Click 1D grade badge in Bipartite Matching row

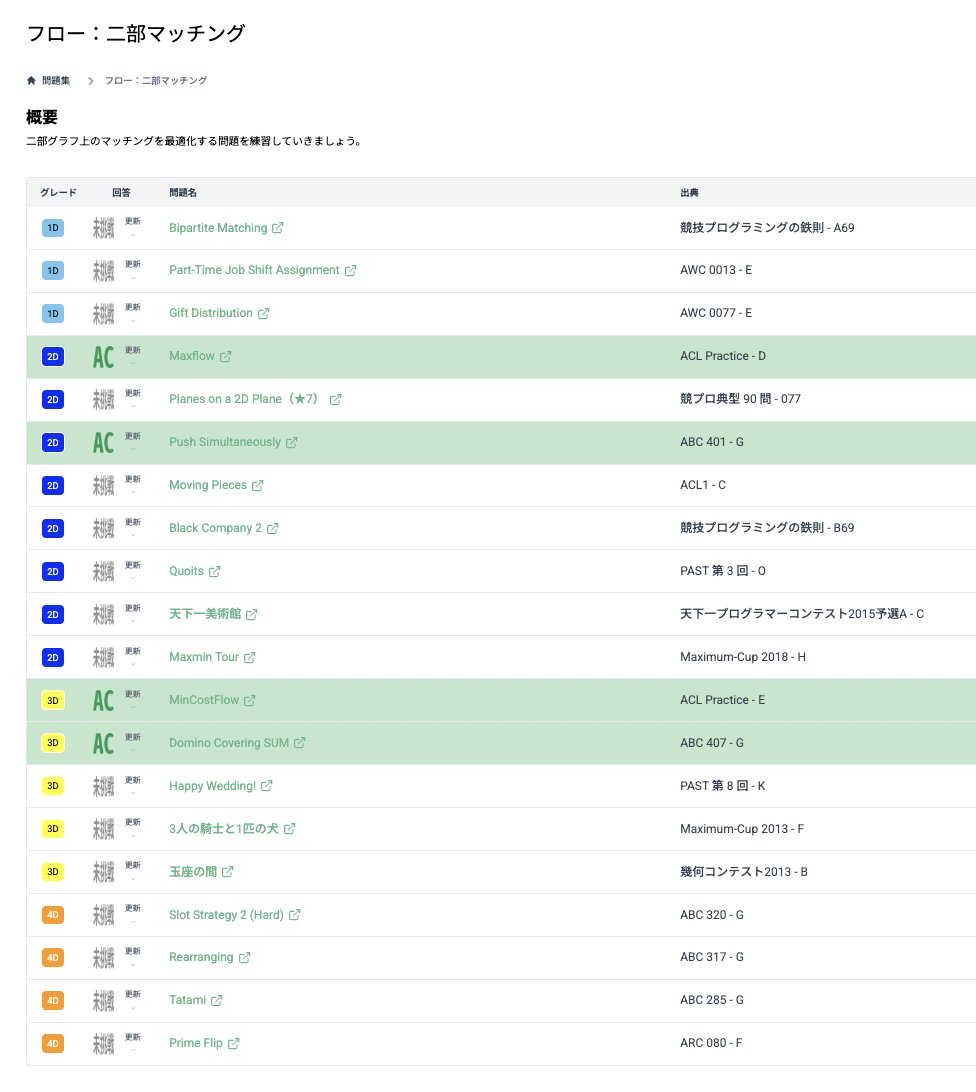pyautogui.click(x=53, y=228)
